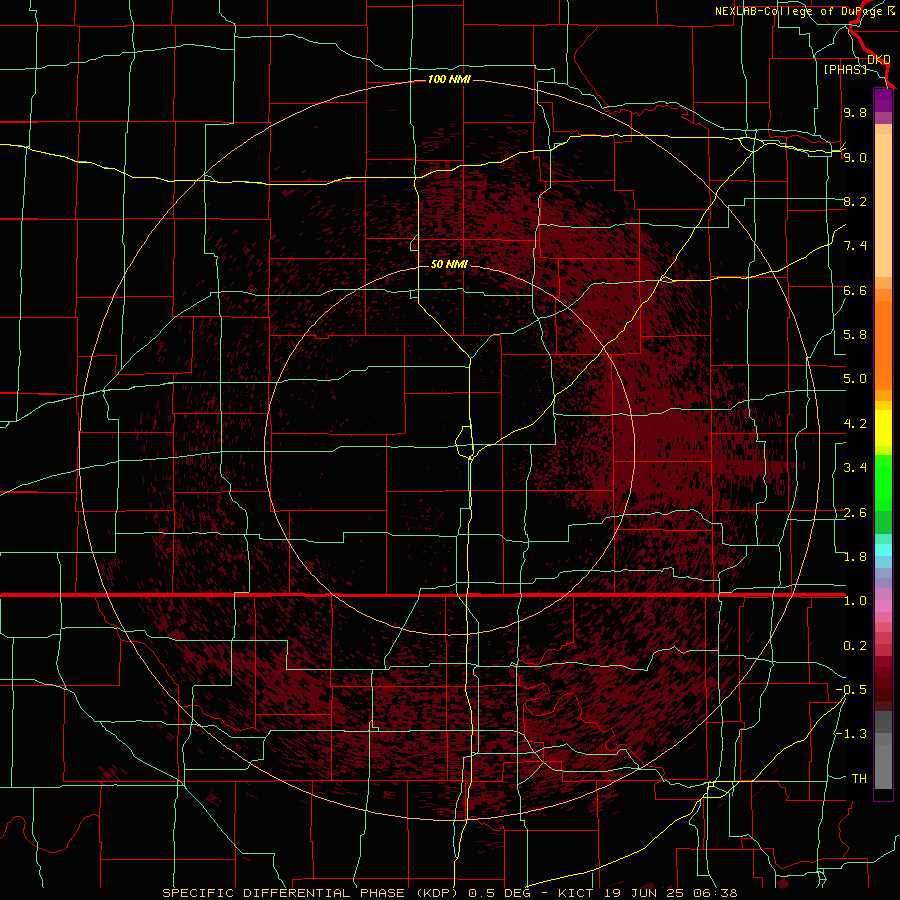Screen dimensions: 900x900
Task: Click the TH threshold label
Action: point(859,779)
